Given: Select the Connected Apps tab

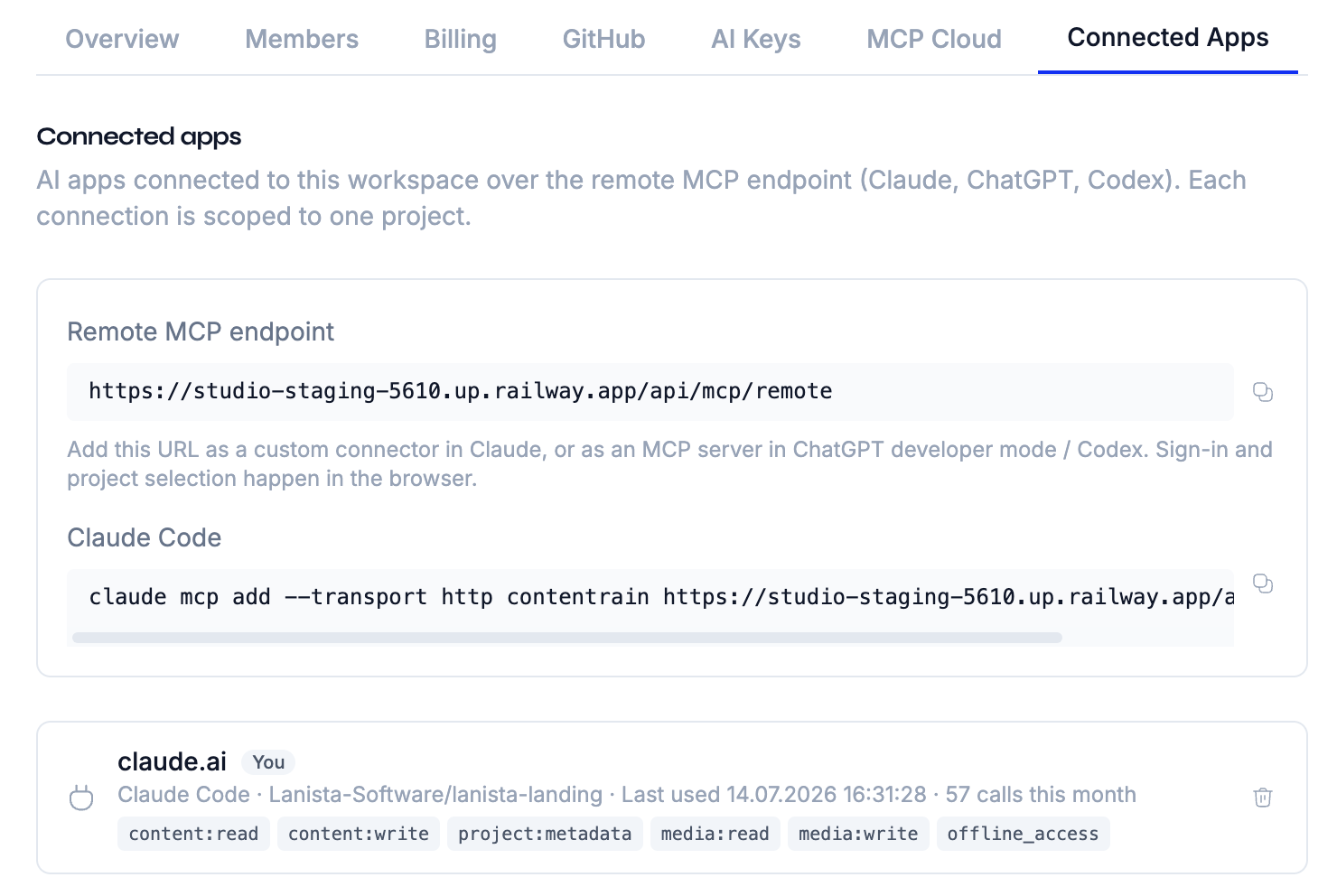Looking at the screenshot, I should 1168,38.
